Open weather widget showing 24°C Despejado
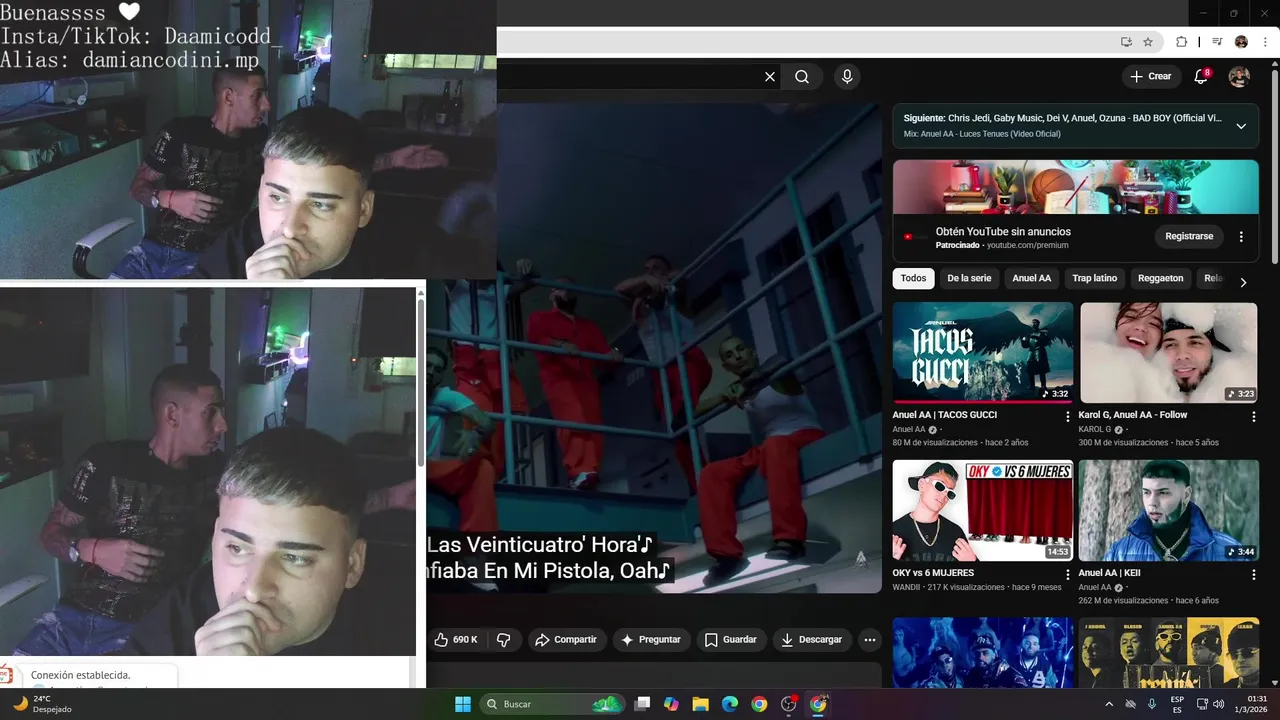1280x720 pixels. 42,704
